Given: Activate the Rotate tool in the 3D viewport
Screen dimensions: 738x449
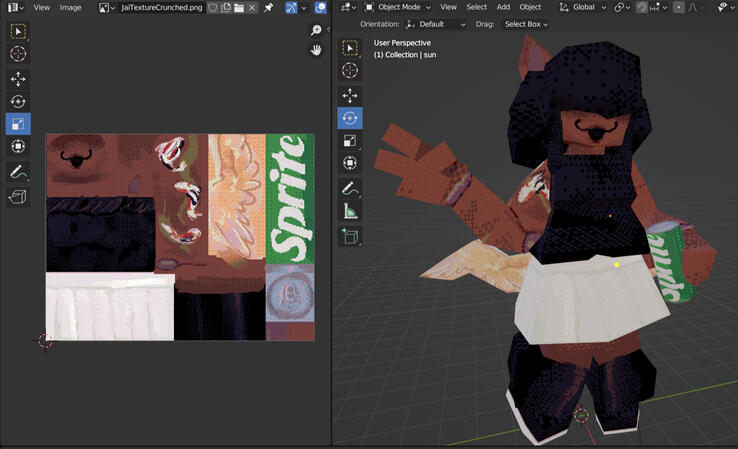Looking at the screenshot, I should click(349, 118).
